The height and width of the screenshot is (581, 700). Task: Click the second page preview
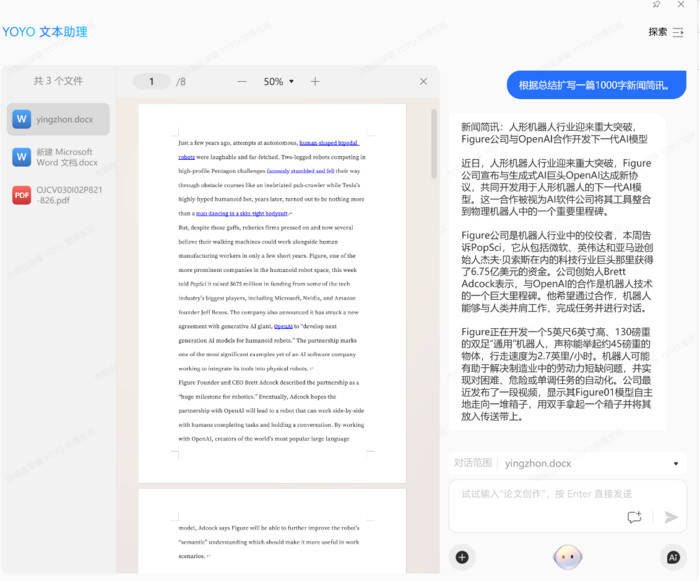(272, 531)
